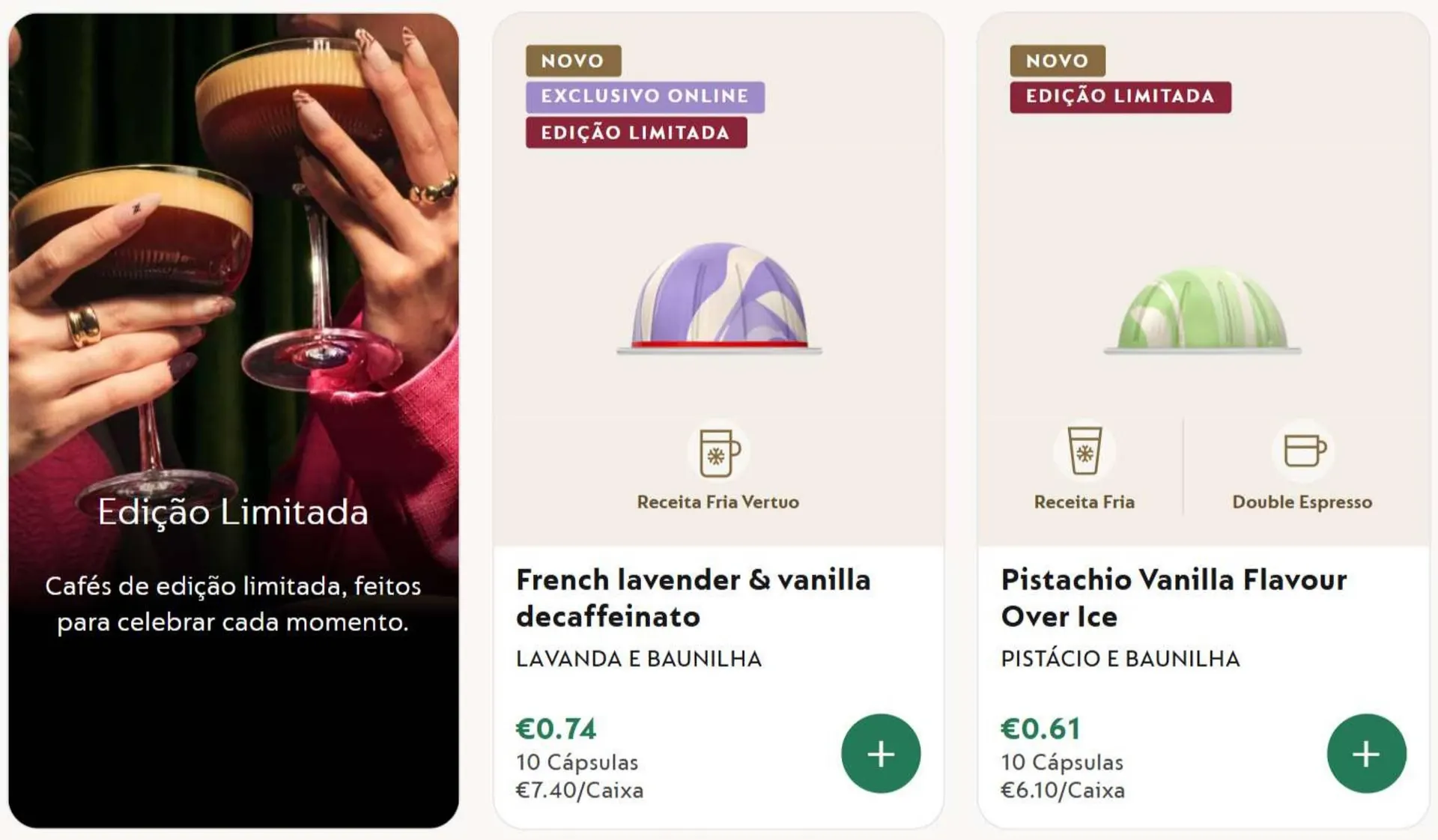The height and width of the screenshot is (840, 1438).
Task: Click the €0.74 lavender capsule price
Action: click(556, 728)
